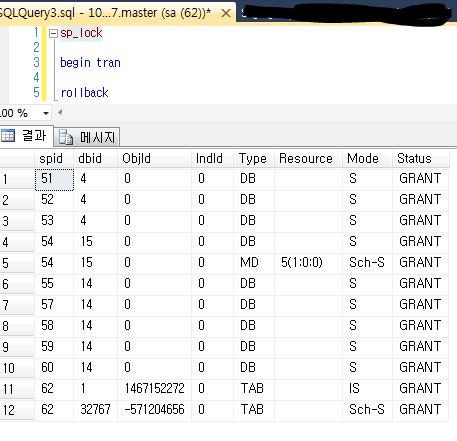Place cursor on the rollback line

coord(85,93)
